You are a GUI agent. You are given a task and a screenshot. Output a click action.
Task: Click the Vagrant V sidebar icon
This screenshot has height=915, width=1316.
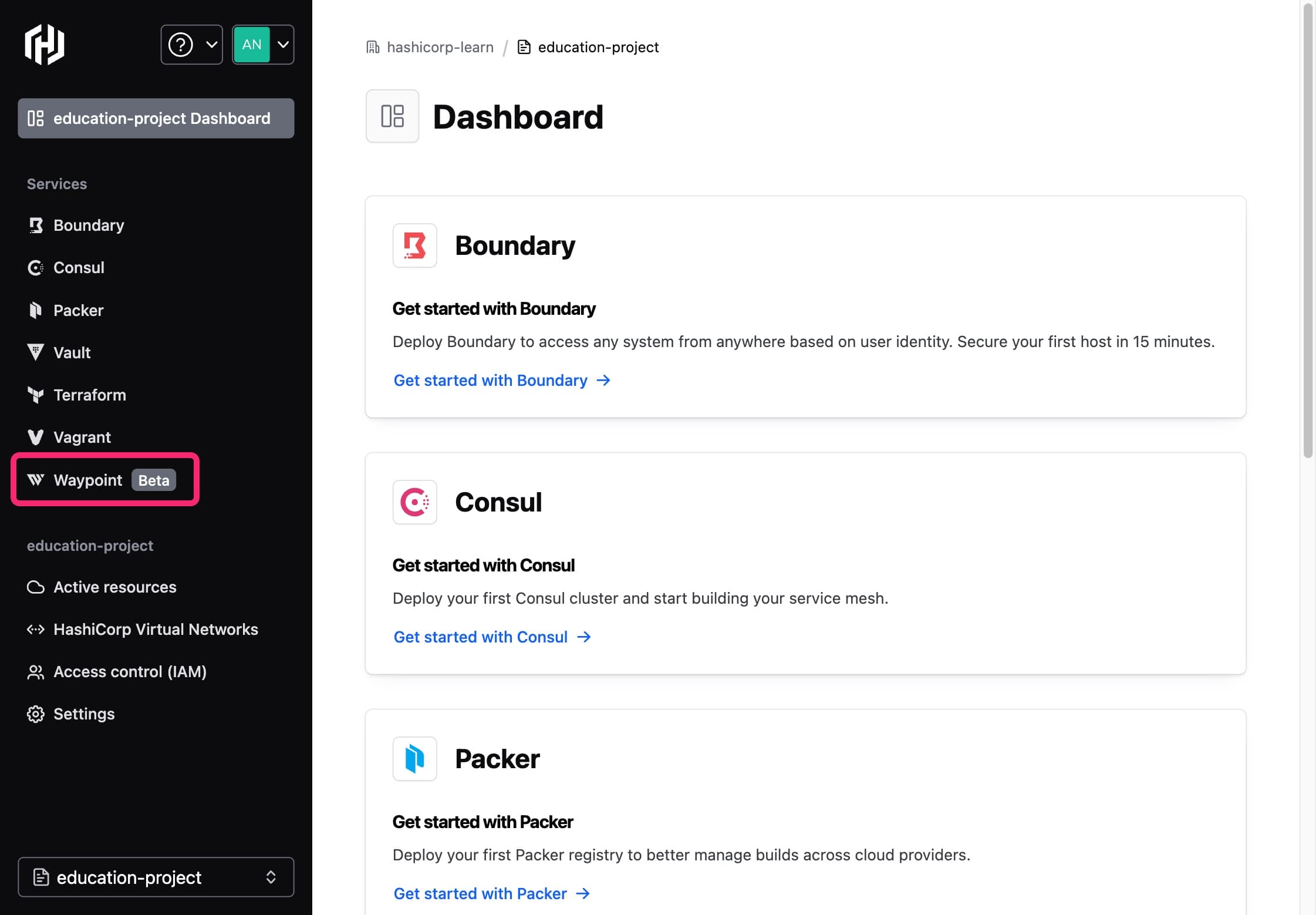36,438
